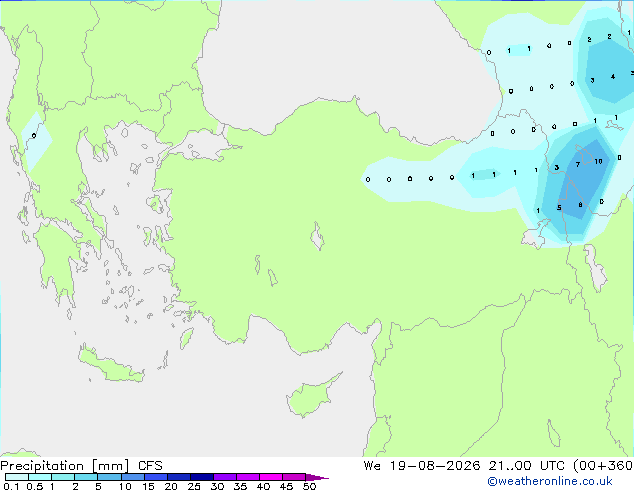
Task: Click the above-50 arrow tip of legend
Action: [x=317, y=477]
